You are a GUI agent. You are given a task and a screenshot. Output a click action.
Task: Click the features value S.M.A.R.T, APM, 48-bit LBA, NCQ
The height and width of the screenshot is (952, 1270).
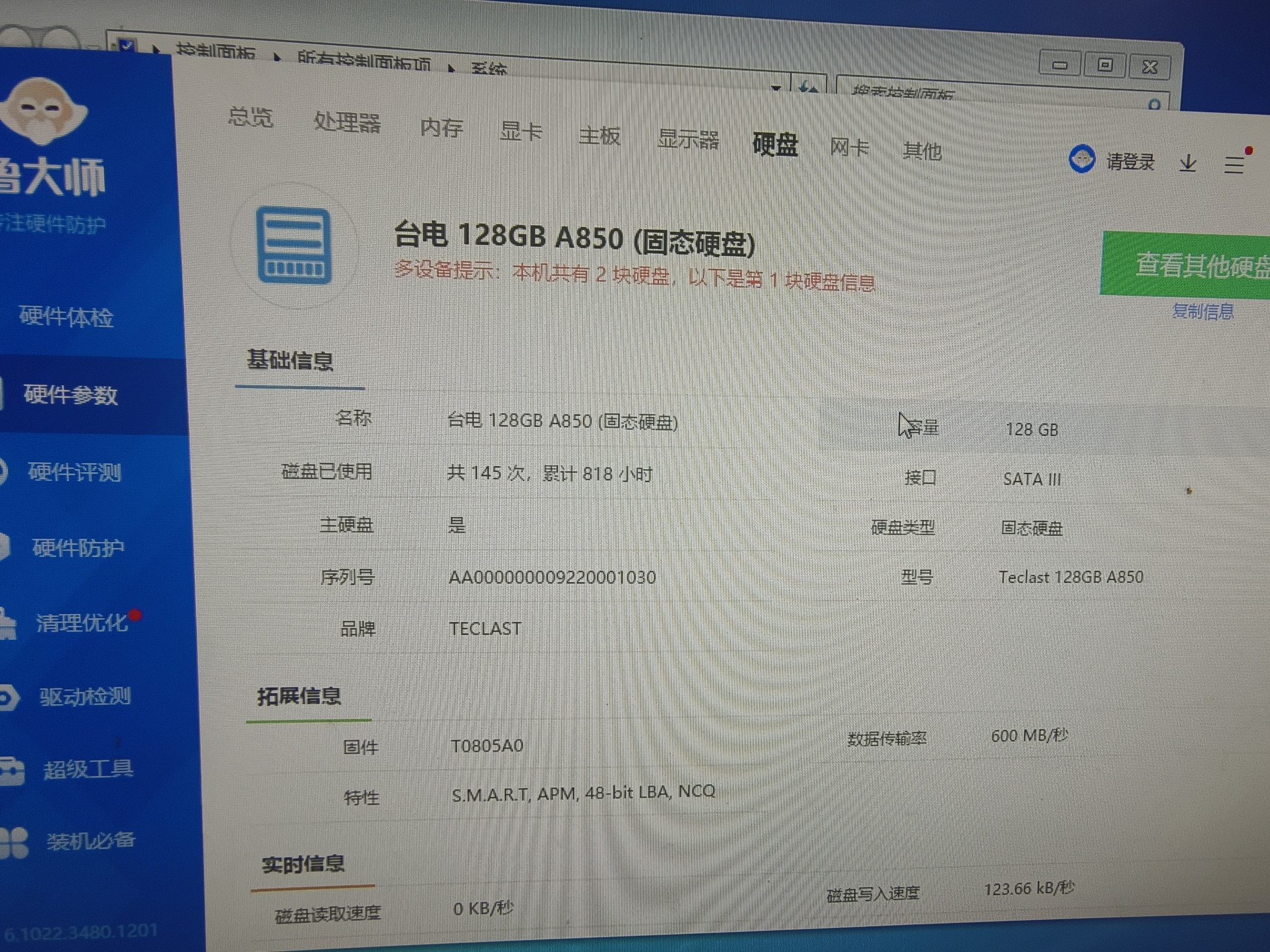pyautogui.click(x=584, y=793)
